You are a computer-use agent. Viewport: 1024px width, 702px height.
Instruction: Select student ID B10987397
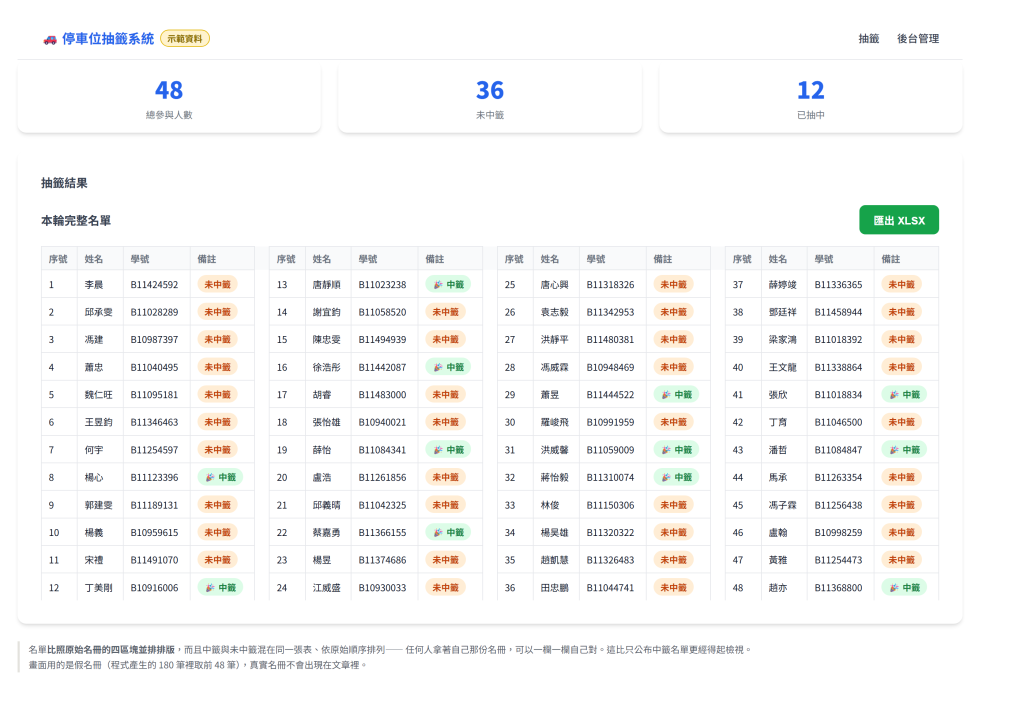point(154,340)
